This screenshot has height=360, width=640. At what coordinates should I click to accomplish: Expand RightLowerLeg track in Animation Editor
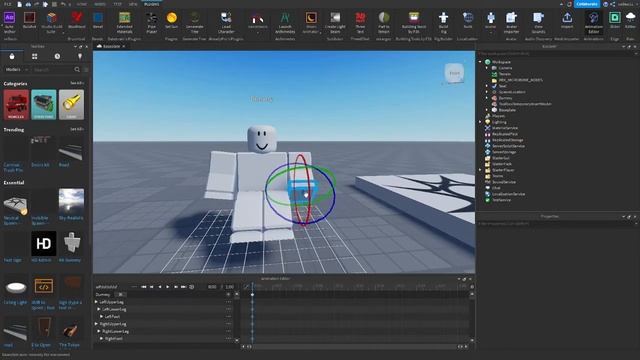coord(99,331)
